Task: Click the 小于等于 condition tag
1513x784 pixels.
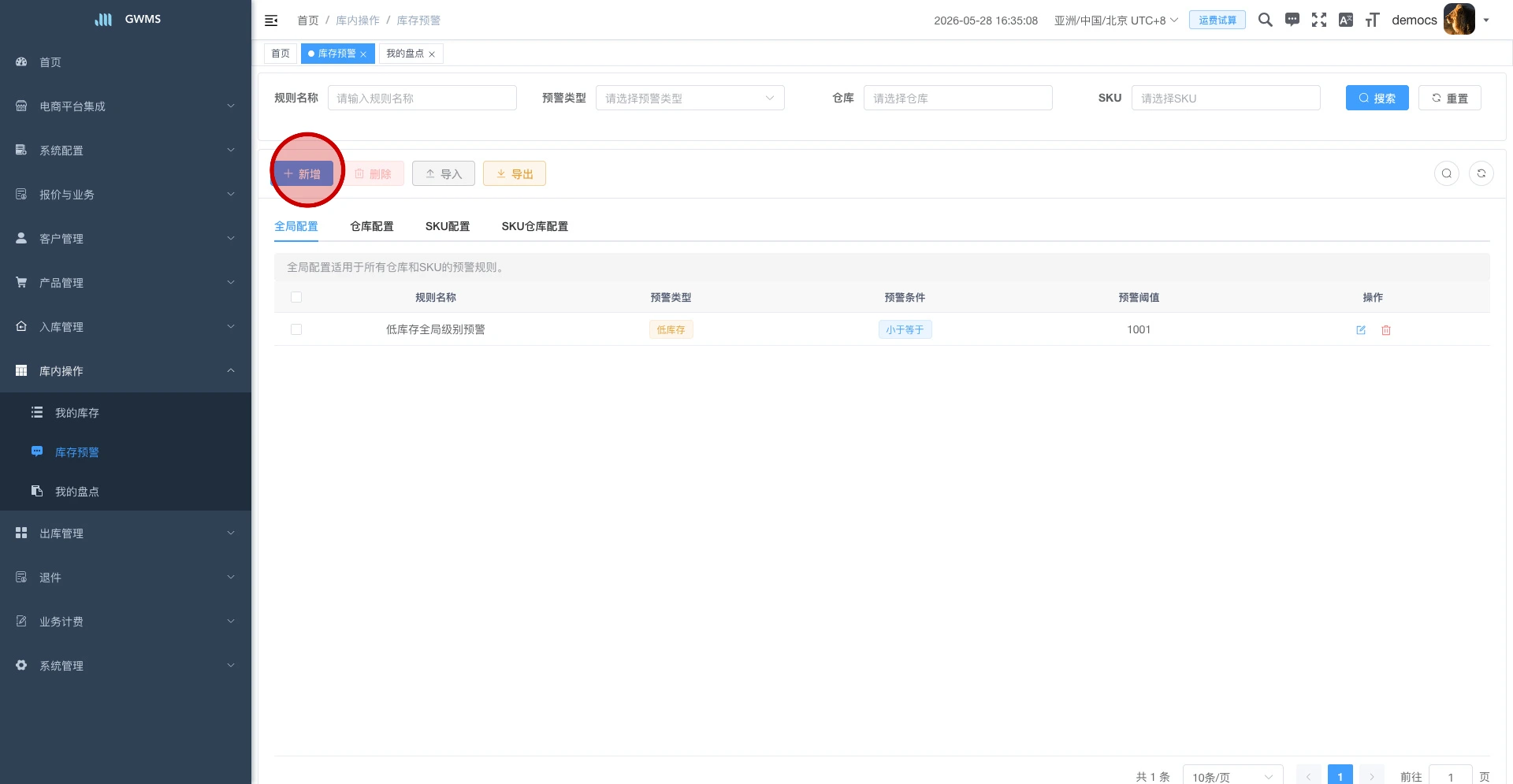Action: pyautogui.click(x=905, y=329)
